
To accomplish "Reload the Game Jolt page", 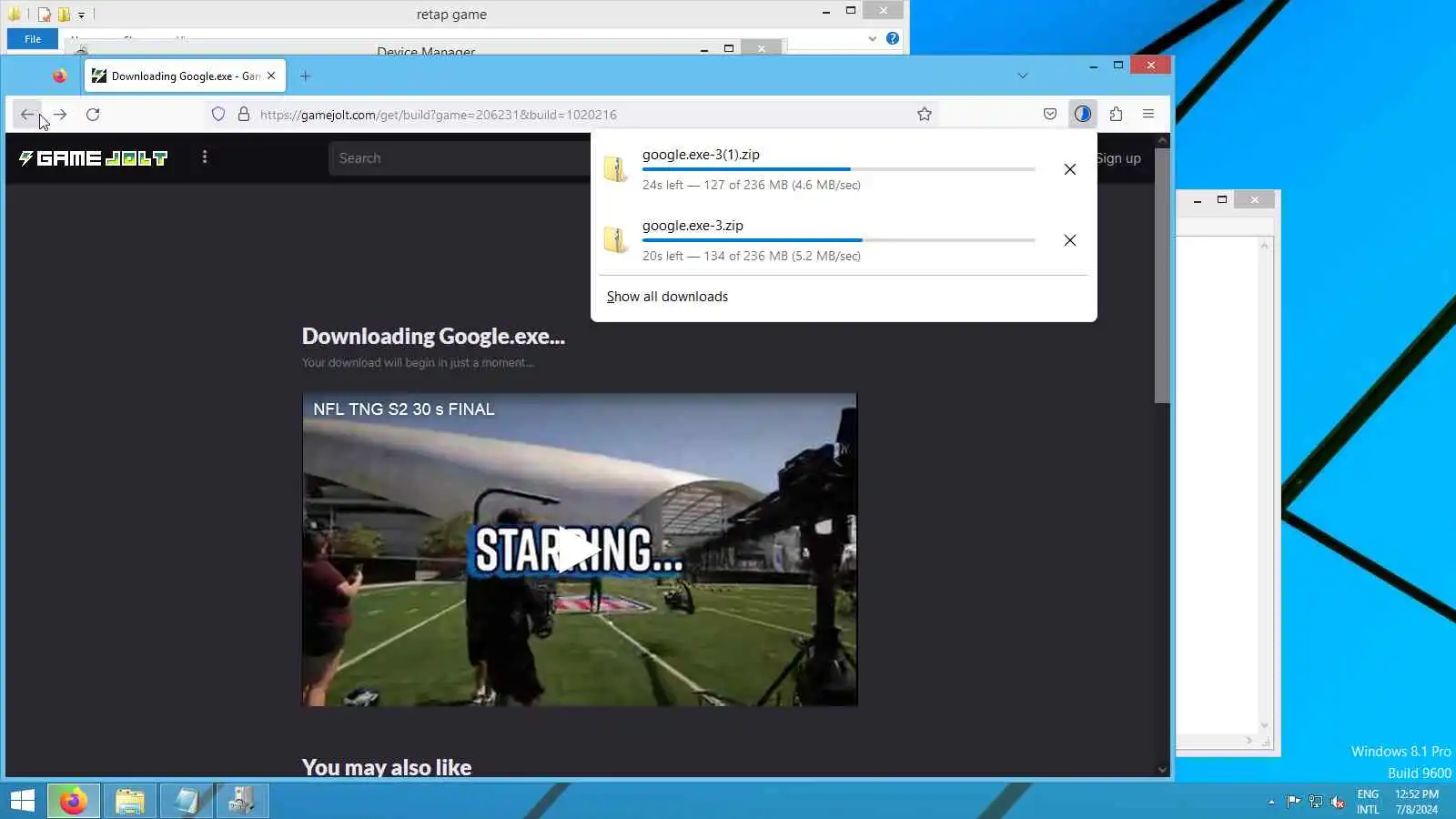I will [x=93, y=115].
